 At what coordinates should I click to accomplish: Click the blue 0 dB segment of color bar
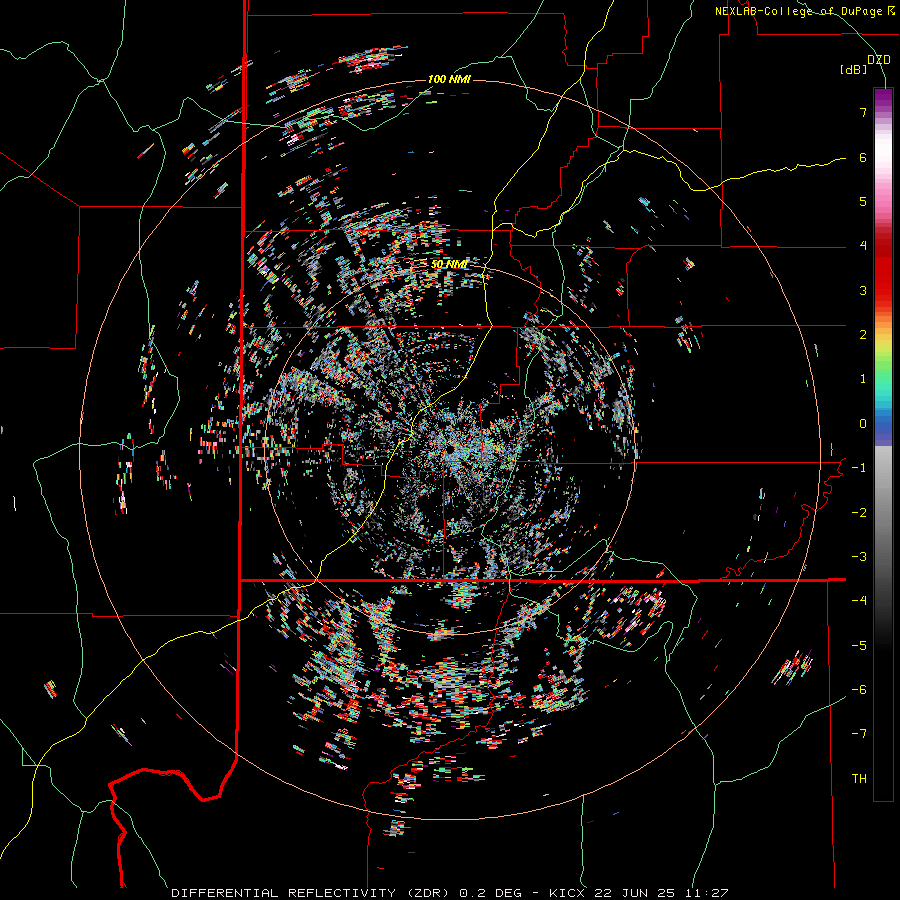click(883, 425)
